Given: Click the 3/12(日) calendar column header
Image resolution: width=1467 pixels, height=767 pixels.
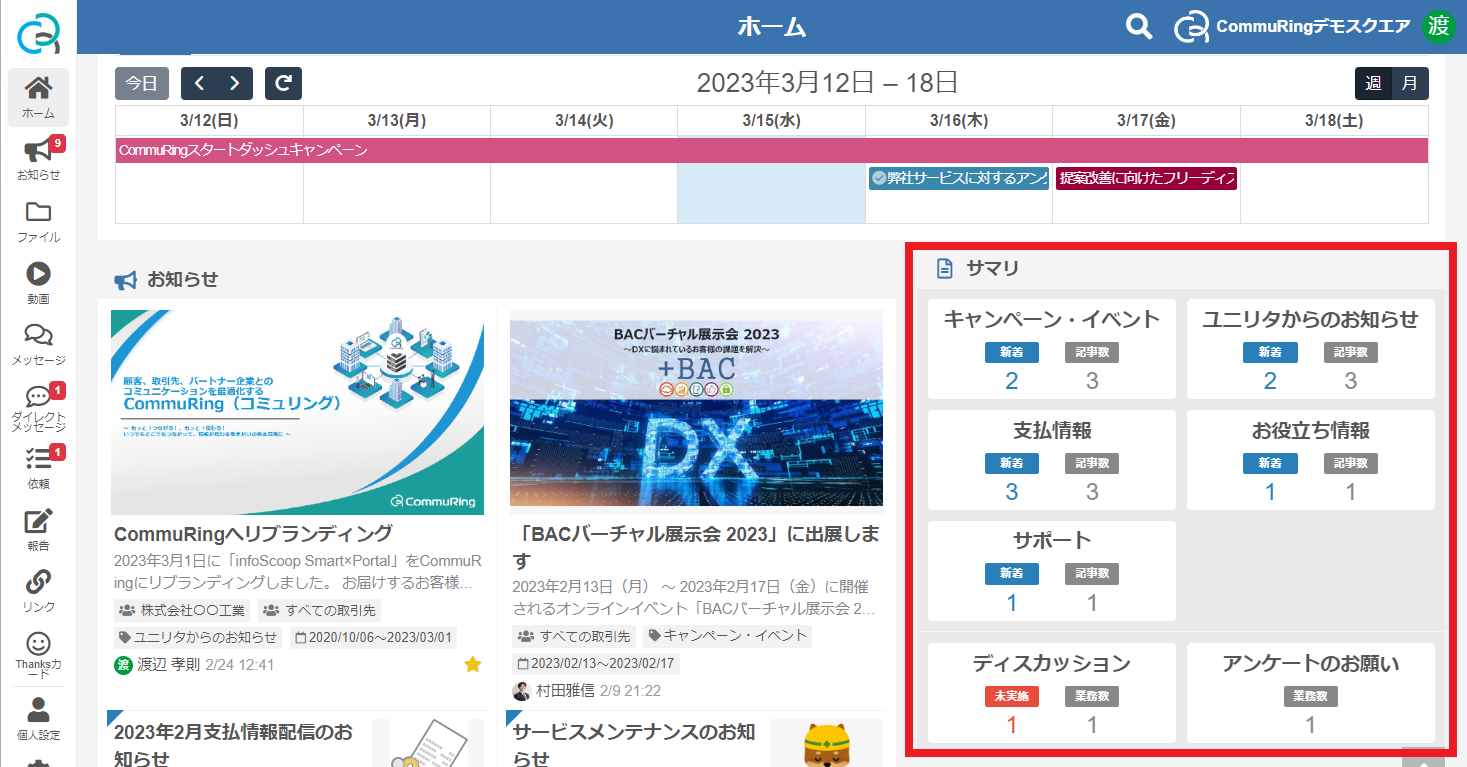Looking at the screenshot, I should (209, 120).
